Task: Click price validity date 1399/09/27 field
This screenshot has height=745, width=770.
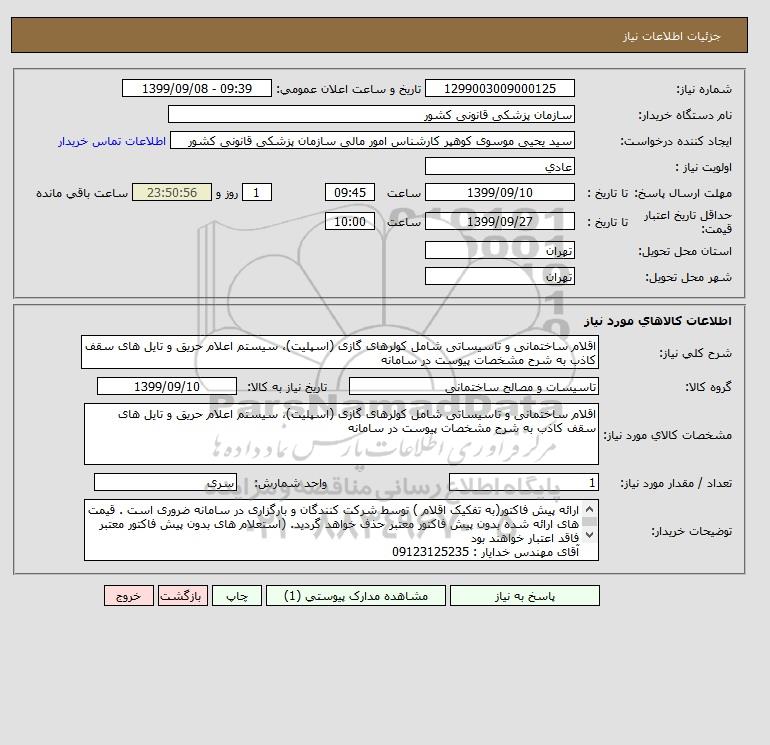Action: [x=499, y=221]
